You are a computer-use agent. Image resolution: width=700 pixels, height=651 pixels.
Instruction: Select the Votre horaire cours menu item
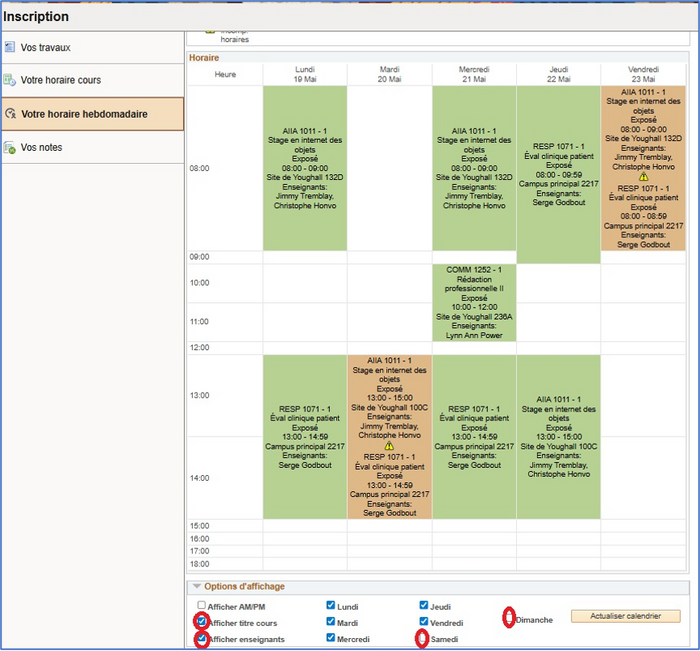[60, 80]
